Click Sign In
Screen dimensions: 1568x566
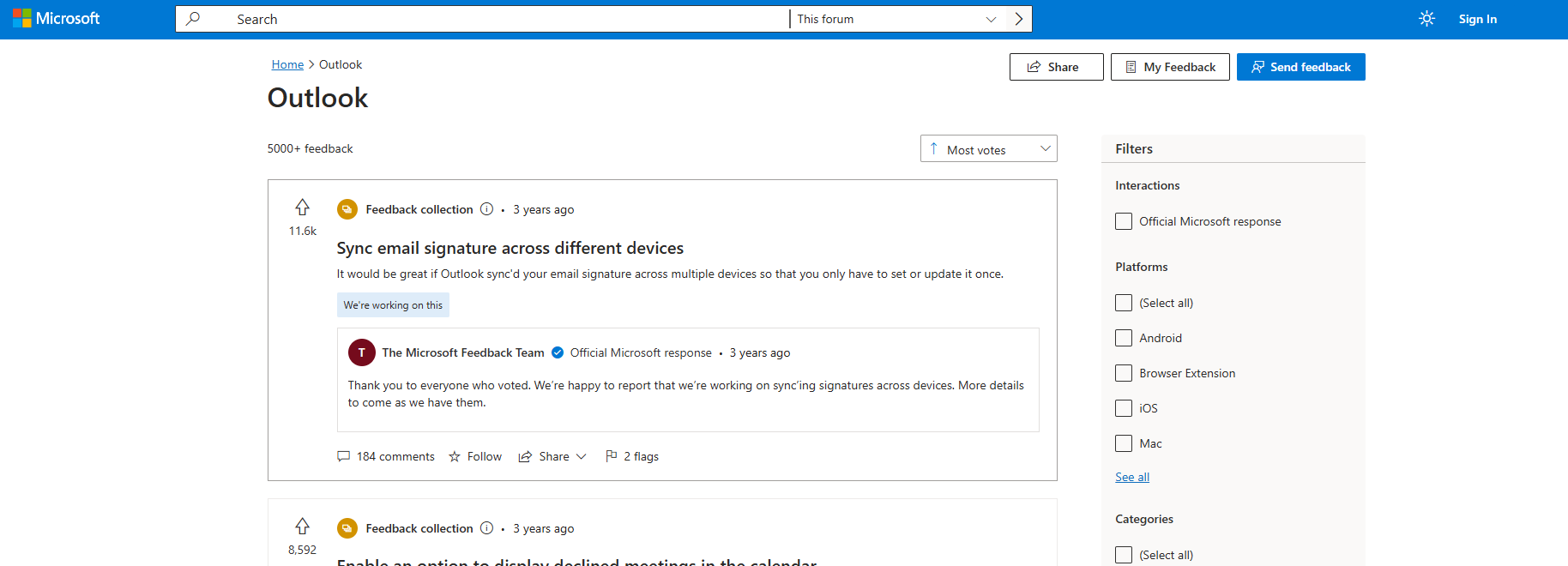pos(1477,19)
